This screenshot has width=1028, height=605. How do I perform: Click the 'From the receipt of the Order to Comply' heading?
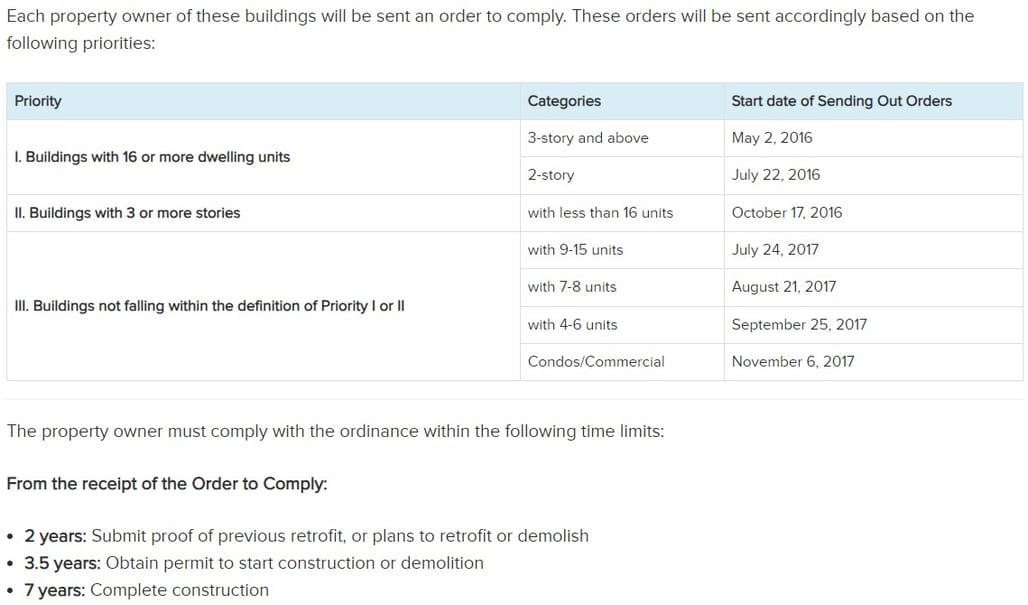pos(167,484)
